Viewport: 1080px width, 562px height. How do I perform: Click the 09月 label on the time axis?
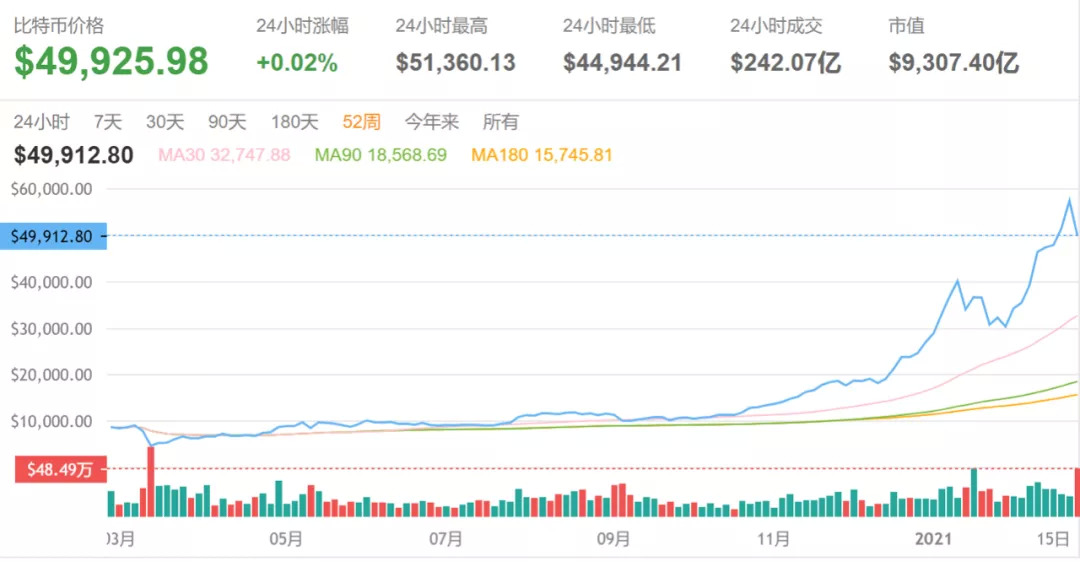pos(612,539)
